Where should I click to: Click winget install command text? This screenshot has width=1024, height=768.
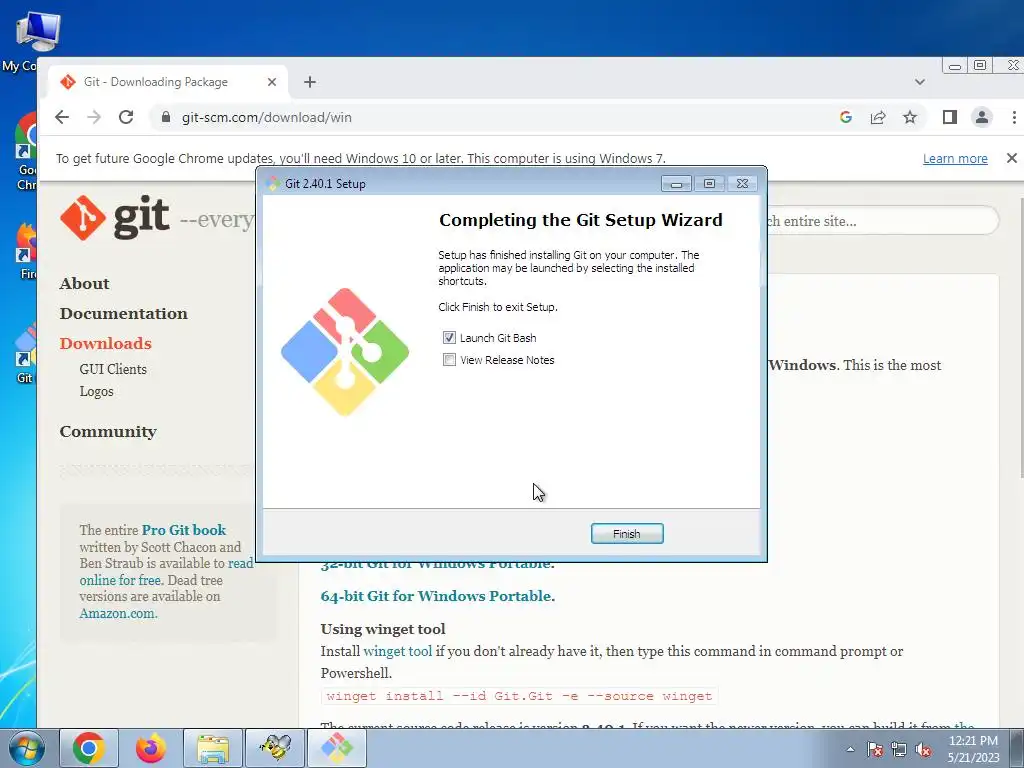(x=519, y=696)
